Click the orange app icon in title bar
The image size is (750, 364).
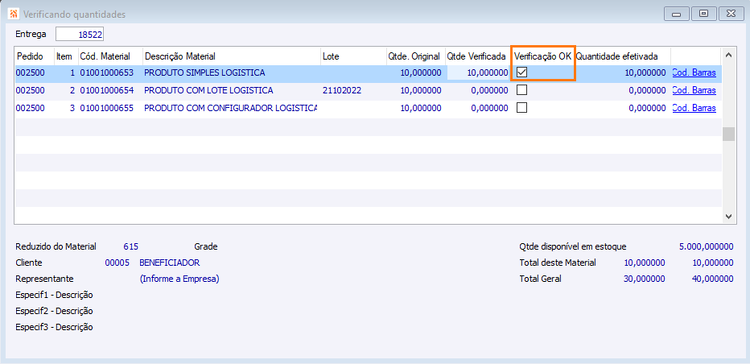(x=14, y=14)
